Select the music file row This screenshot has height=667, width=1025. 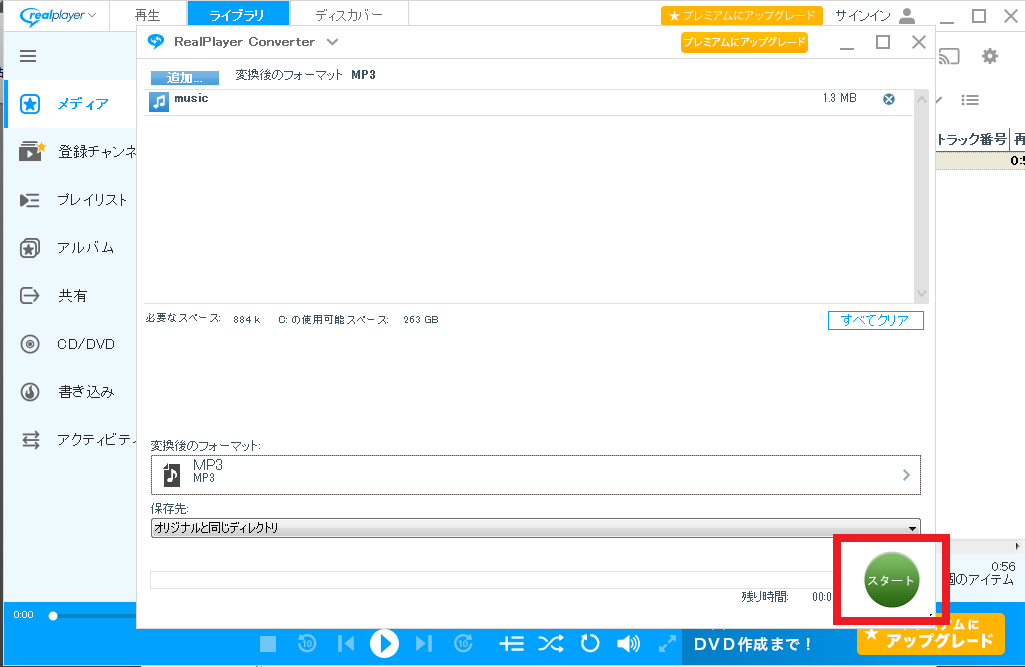528,101
